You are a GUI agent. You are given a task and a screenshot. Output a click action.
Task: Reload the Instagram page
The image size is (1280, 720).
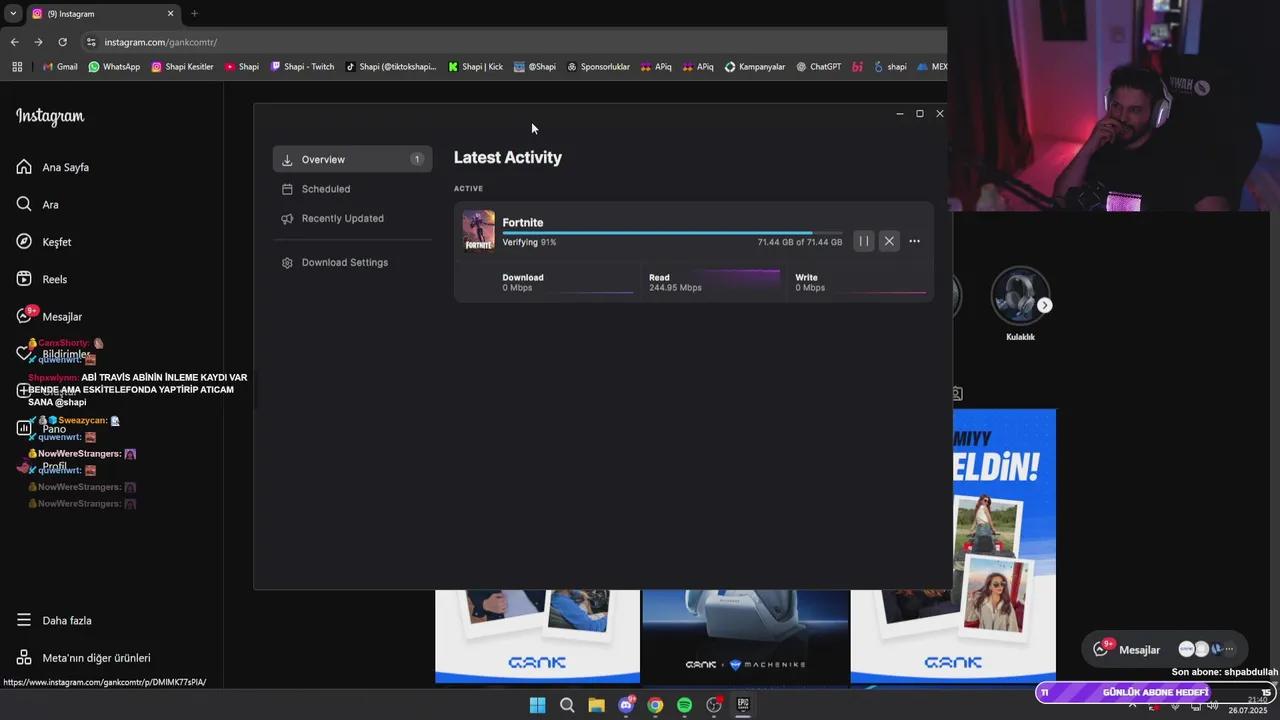tap(62, 42)
